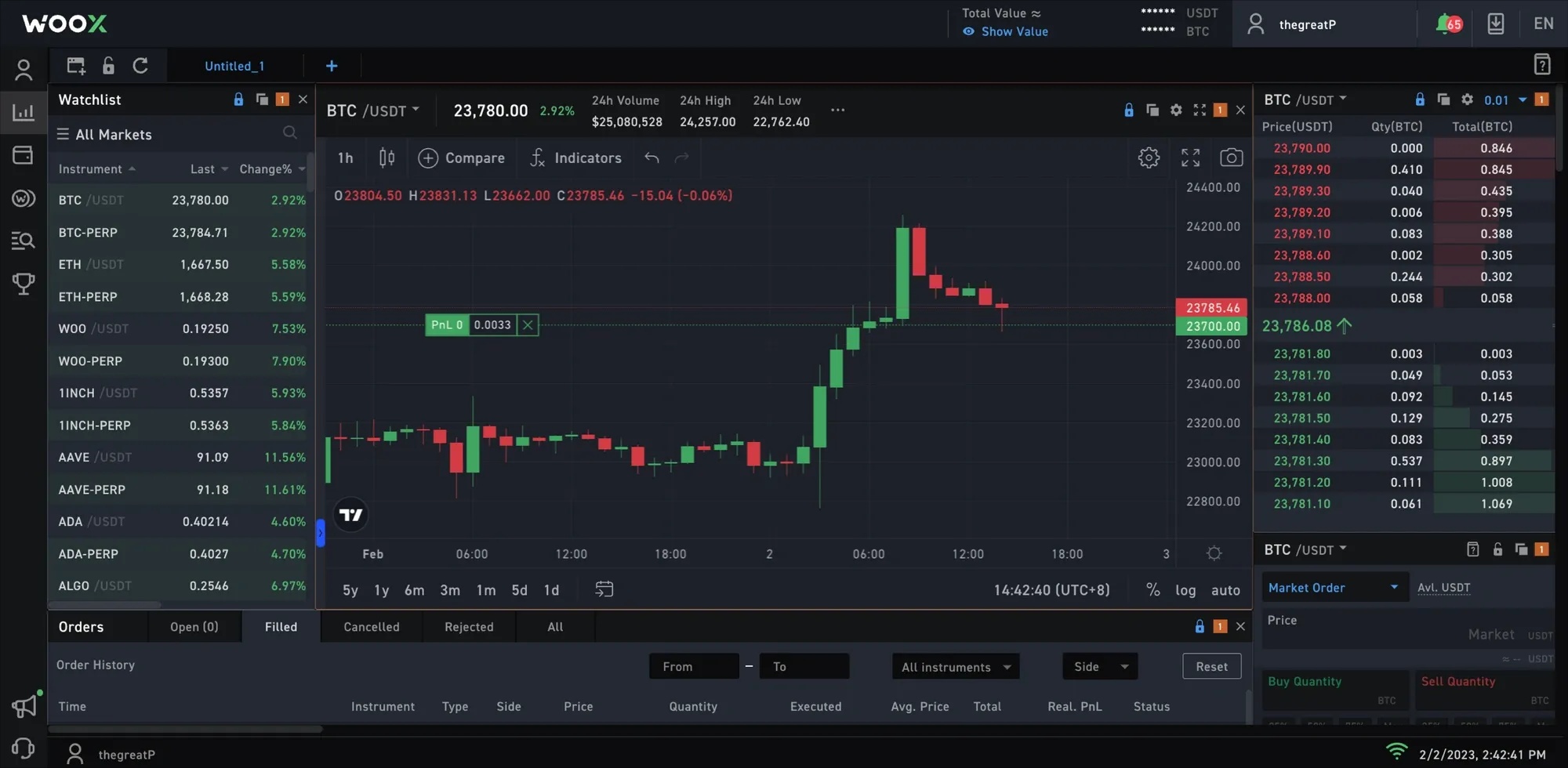This screenshot has height=768, width=1568.
Task: Click the Compare button on the chart
Action: (462, 158)
